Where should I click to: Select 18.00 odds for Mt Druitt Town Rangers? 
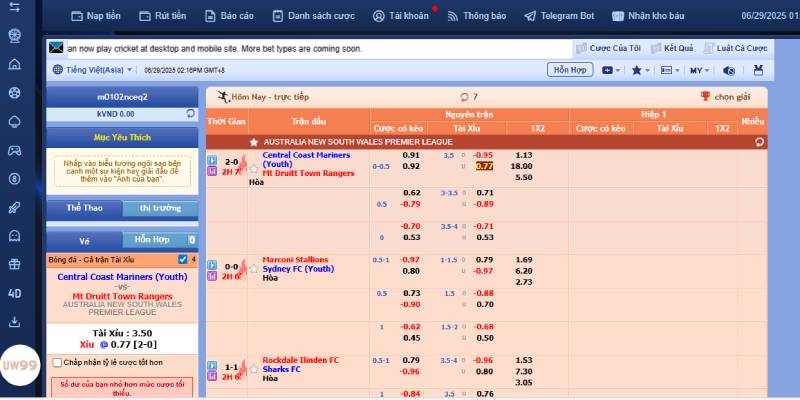(521, 166)
